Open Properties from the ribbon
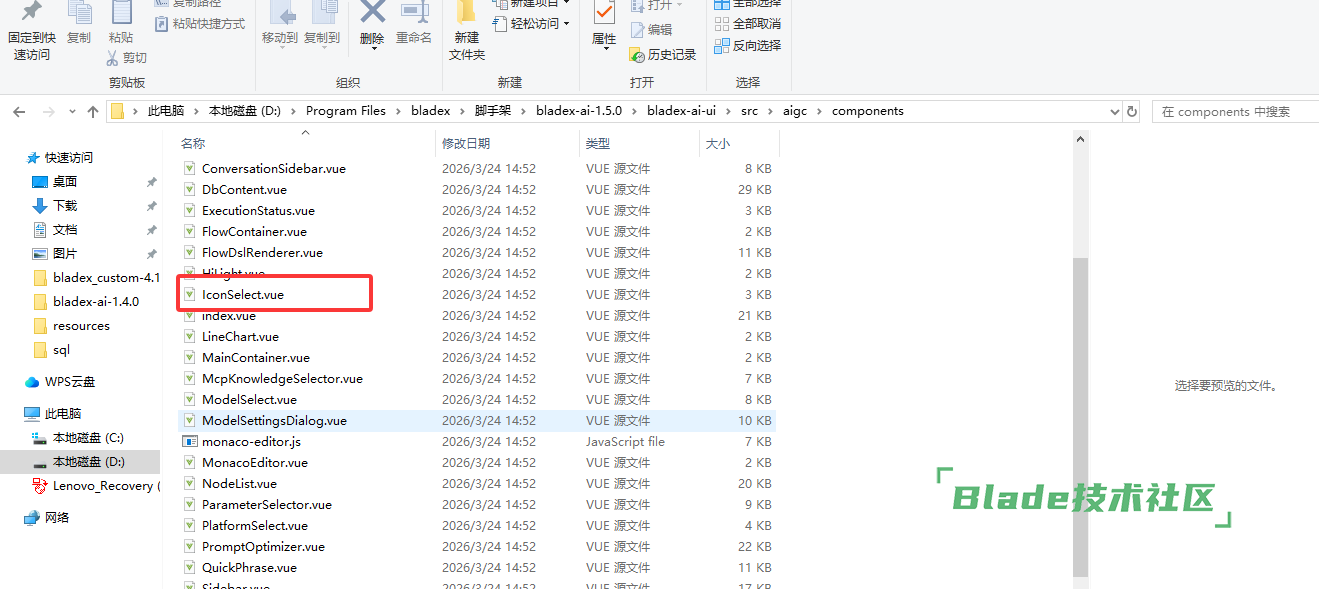This screenshot has height=589, width=1319. point(604,24)
